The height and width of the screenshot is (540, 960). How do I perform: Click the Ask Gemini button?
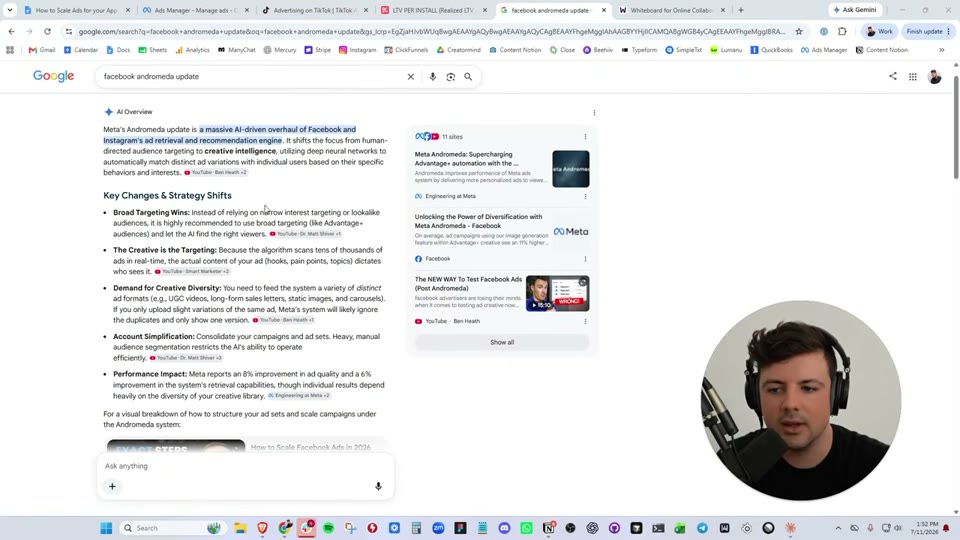(855, 10)
